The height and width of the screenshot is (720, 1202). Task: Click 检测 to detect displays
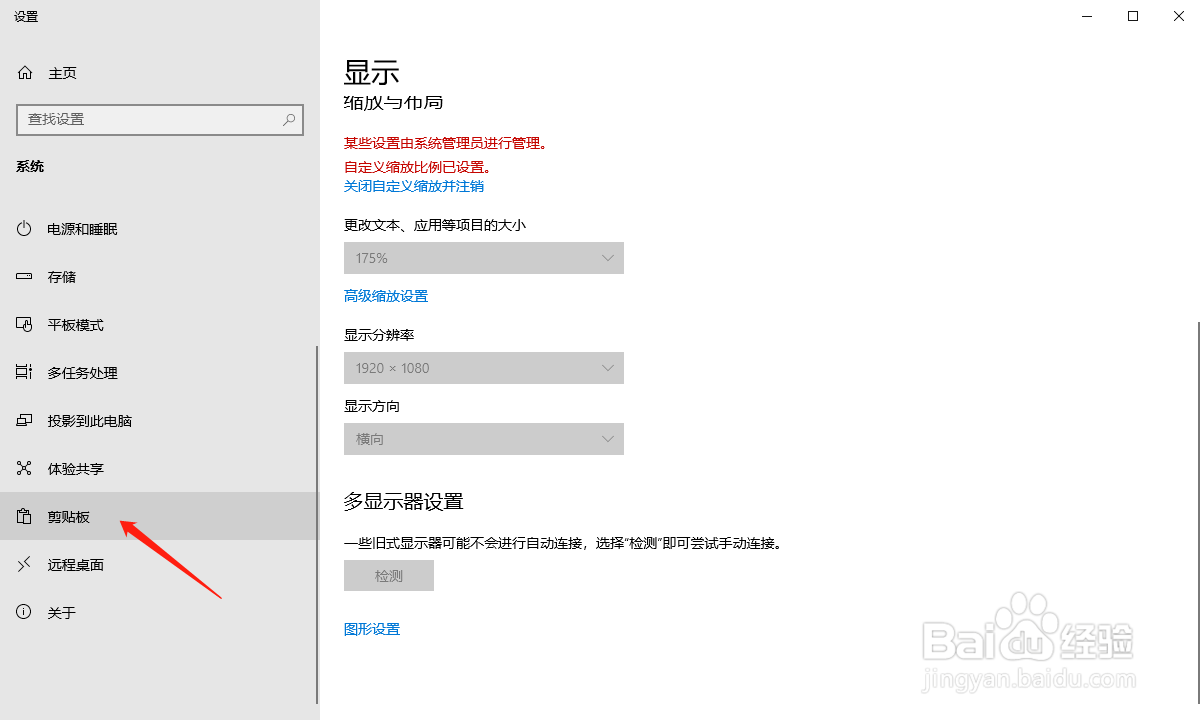click(x=388, y=575)
